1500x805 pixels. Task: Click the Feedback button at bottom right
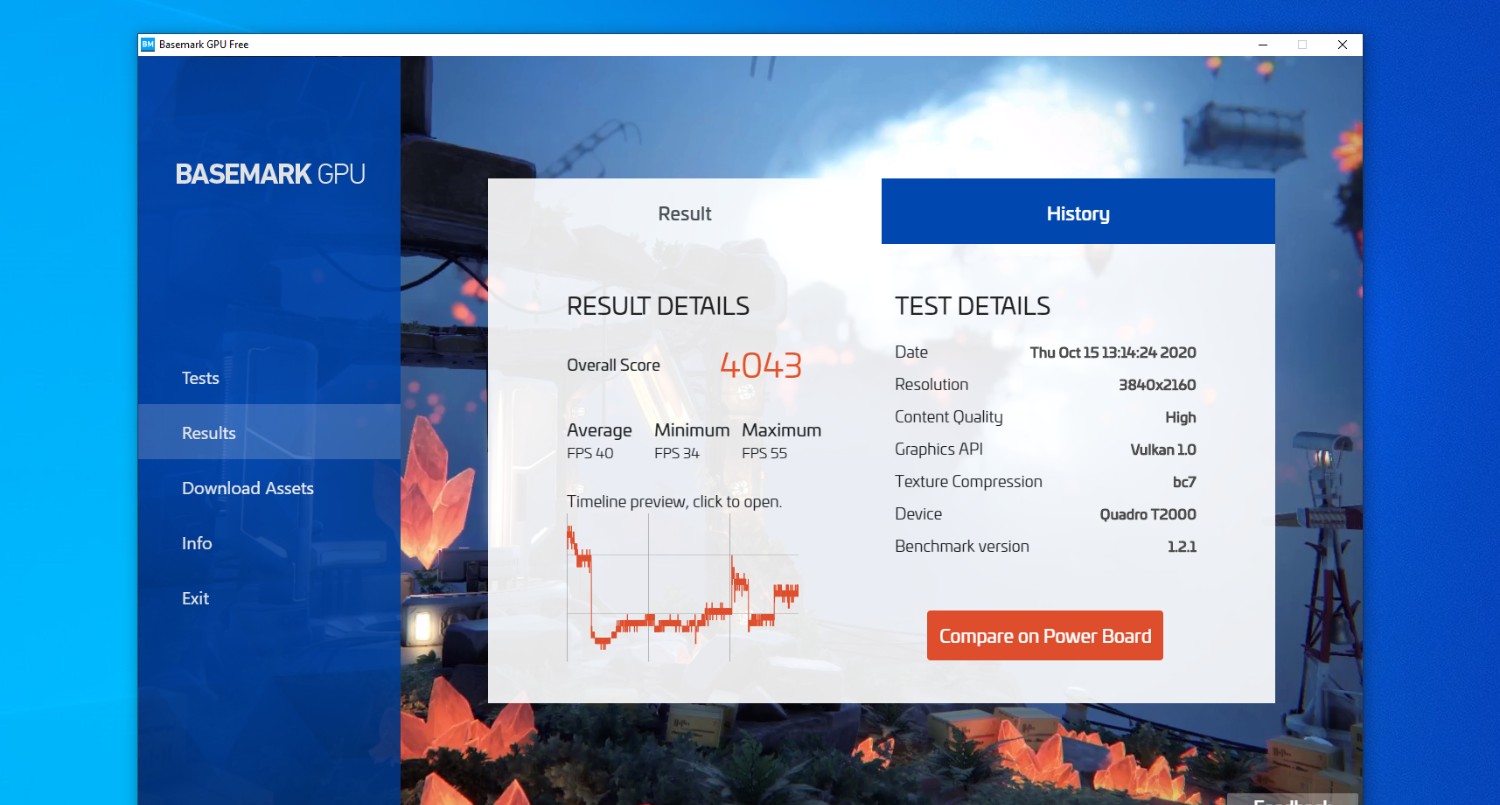1292,799
